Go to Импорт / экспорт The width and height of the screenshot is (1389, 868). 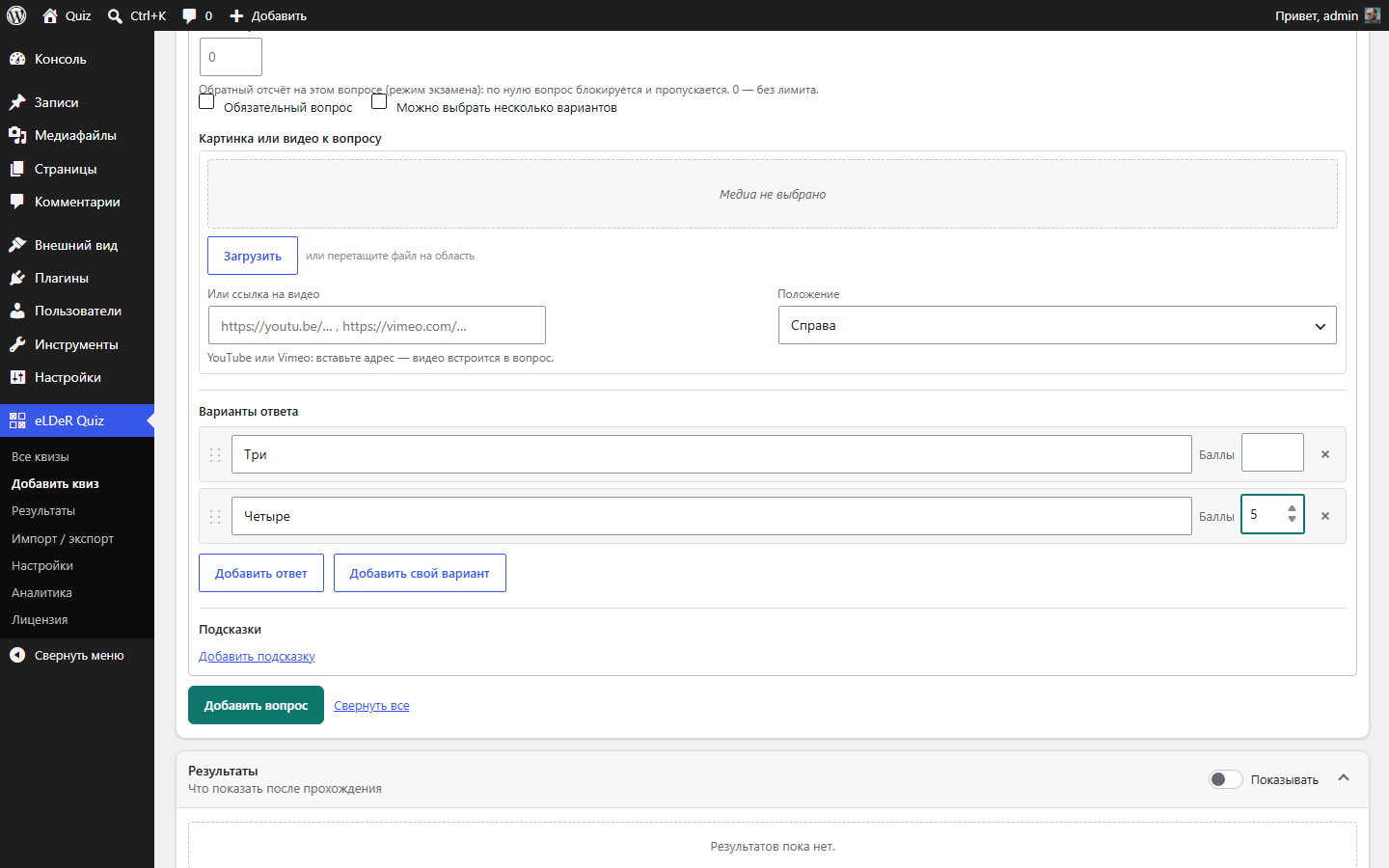pyautogui.click(x=63, y=538)
